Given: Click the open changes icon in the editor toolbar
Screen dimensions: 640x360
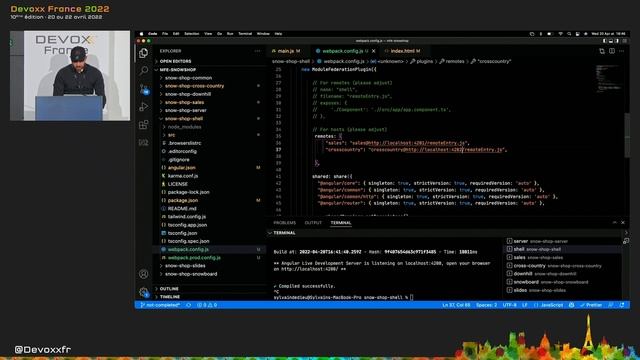Looking at the screenshot, I should [x=602, y=51].
